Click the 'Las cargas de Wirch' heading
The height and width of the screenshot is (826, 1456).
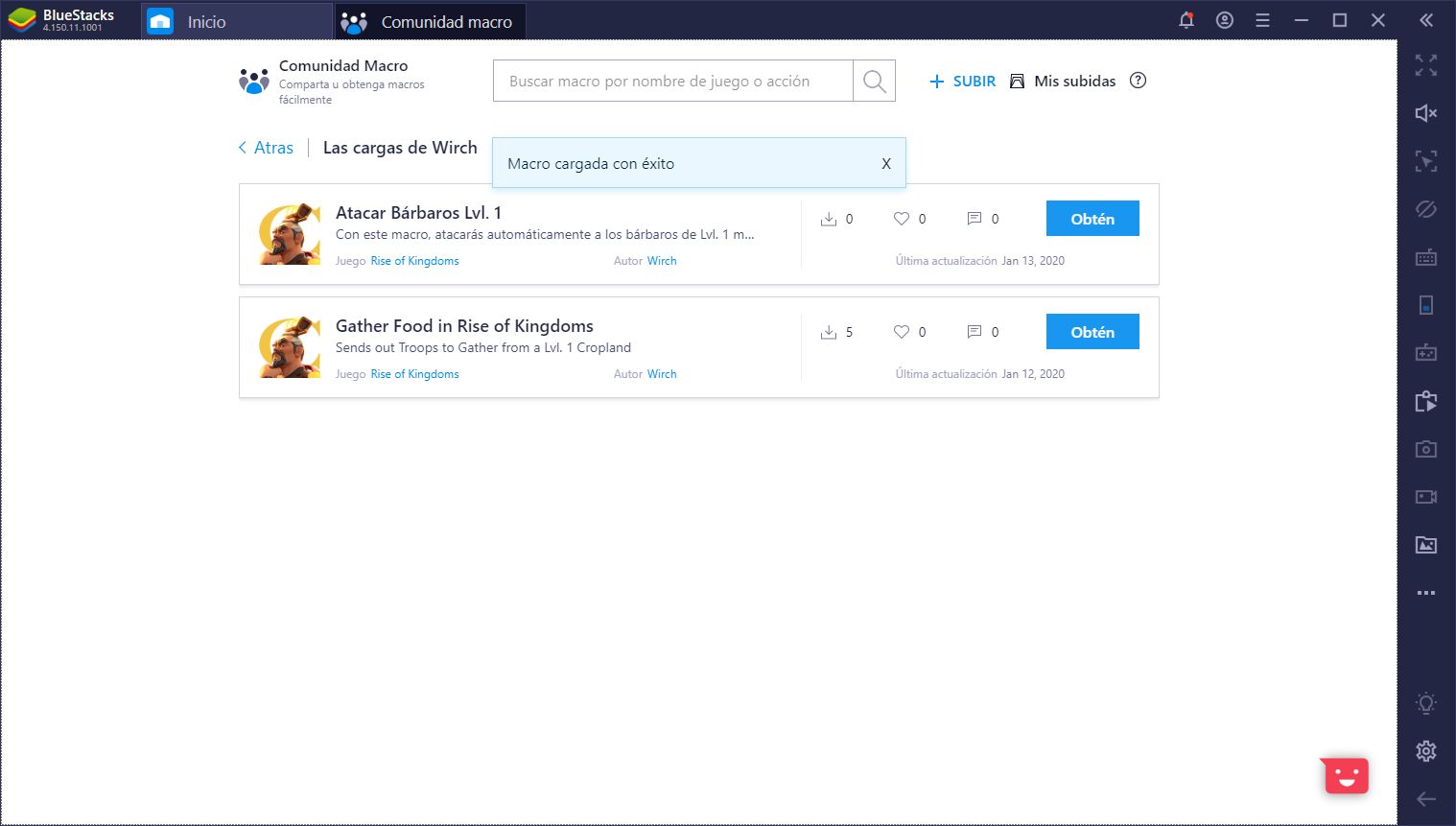400,148
